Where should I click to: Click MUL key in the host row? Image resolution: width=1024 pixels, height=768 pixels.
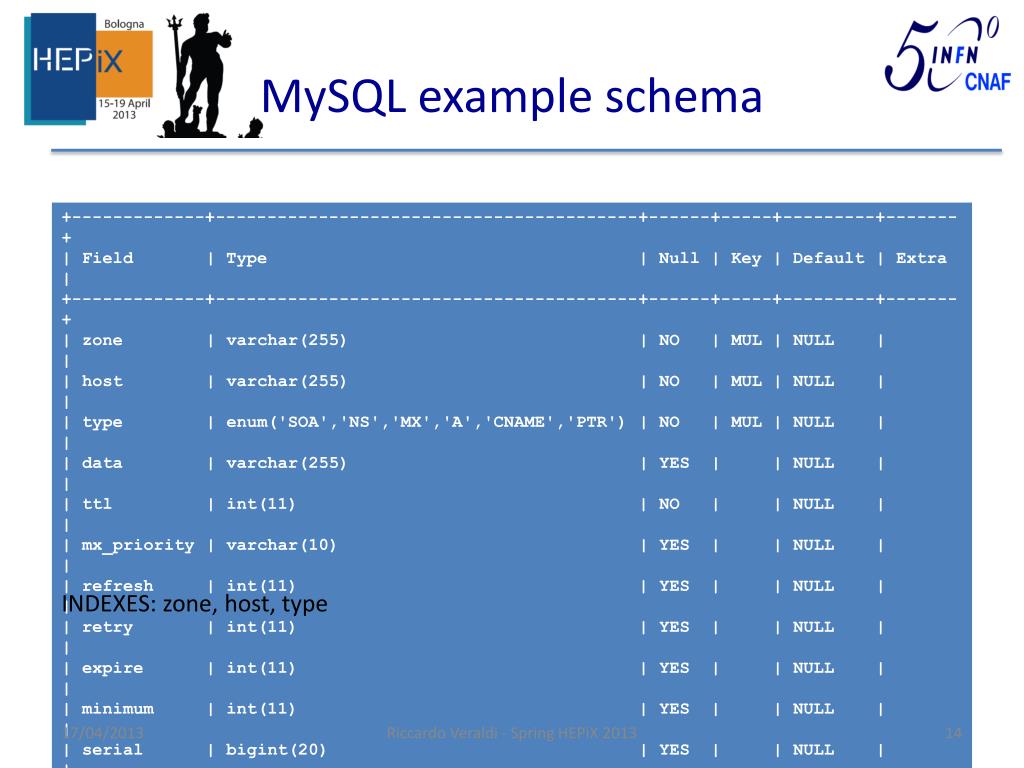click(x=746, y=381)
